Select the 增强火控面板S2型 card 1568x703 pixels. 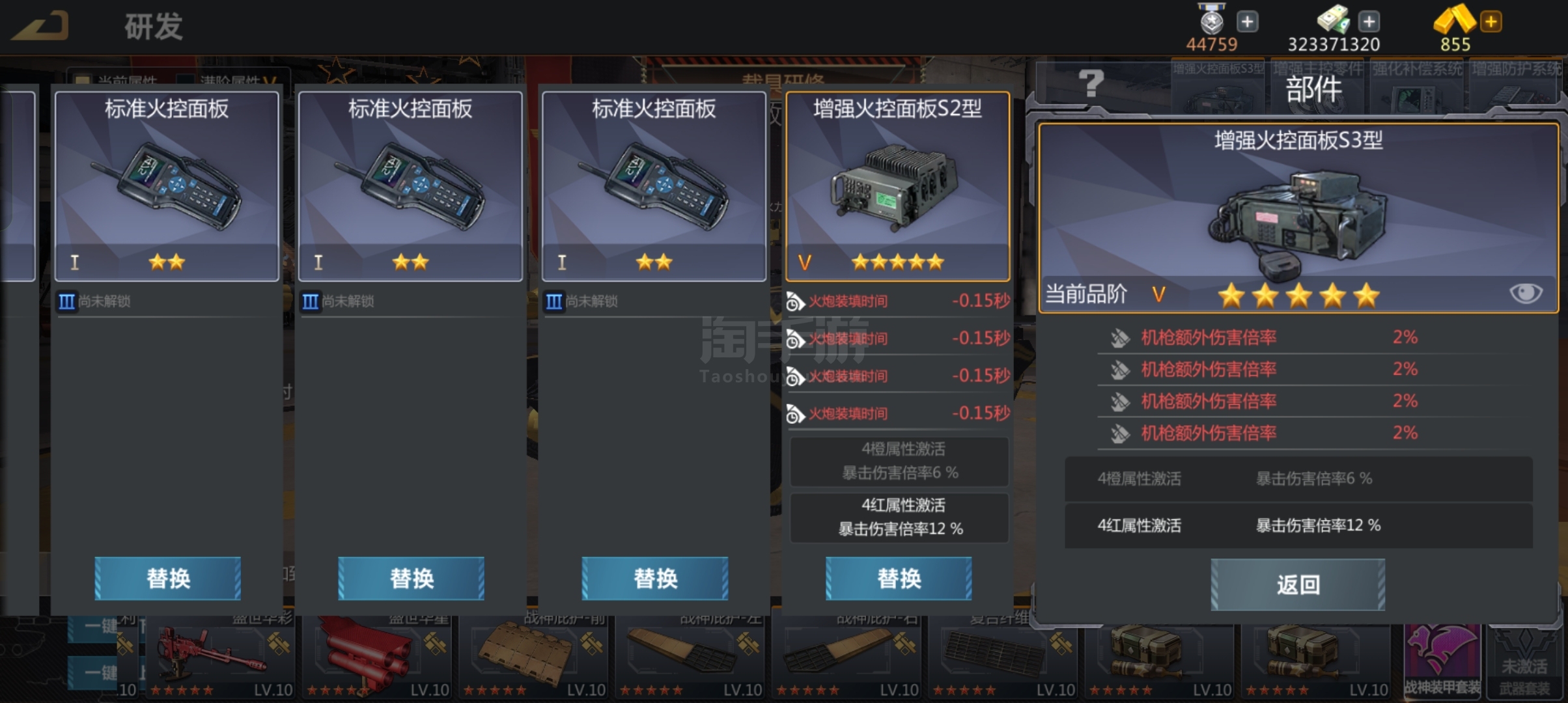click(898, 186)
